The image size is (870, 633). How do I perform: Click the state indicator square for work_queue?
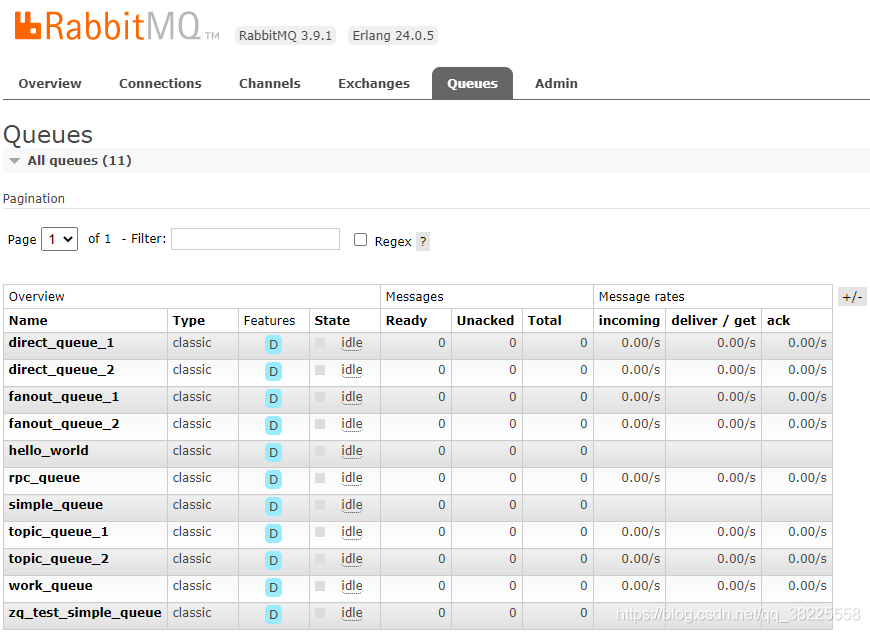click(320, 586)
